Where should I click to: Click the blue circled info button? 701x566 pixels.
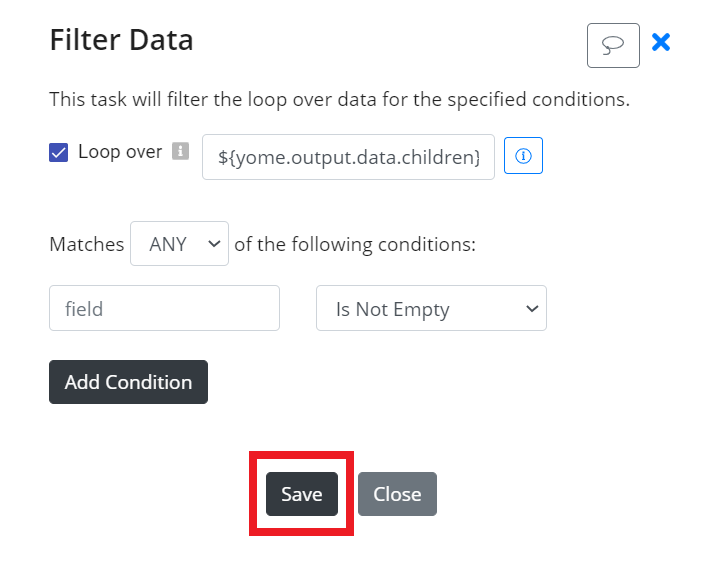523,156
